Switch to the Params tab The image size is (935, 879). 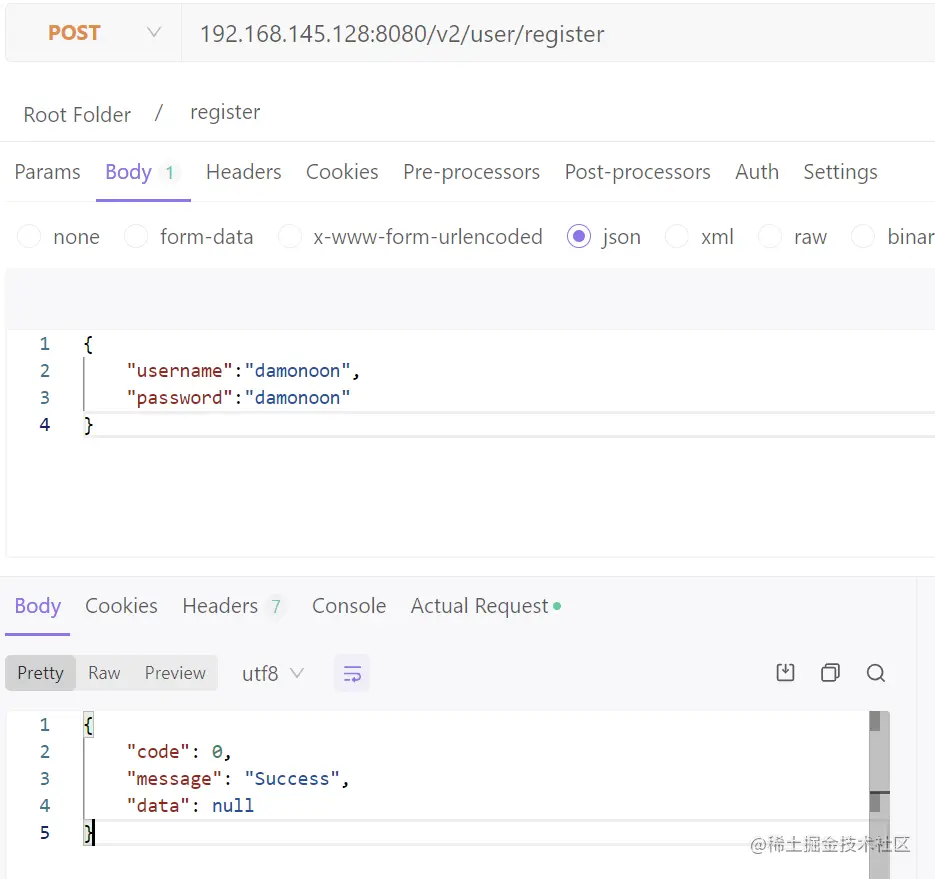coord(47,172)
